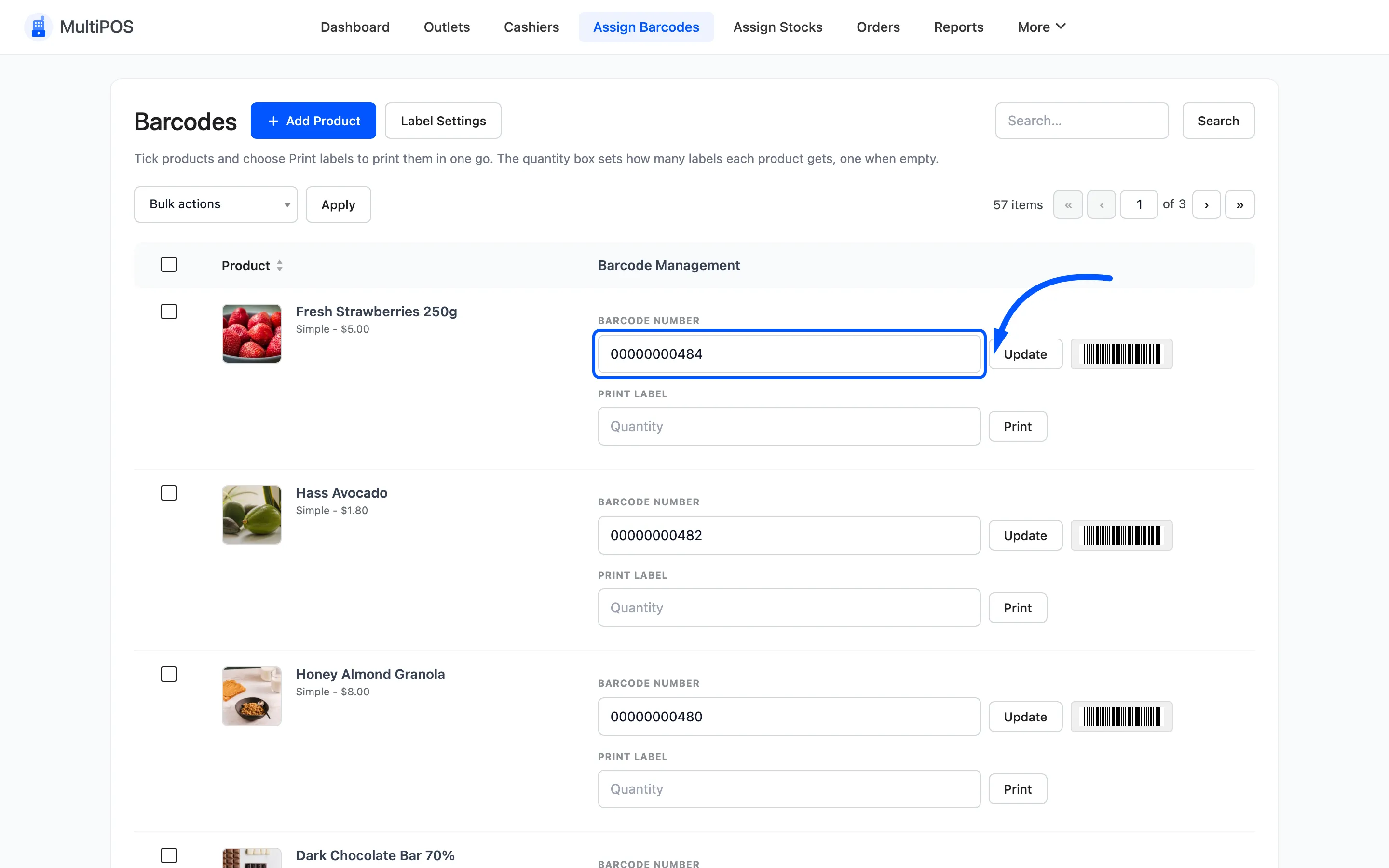The height and width of the screenshot is (868, 1389).
Task: Update barcode for Honey Almond Granola
Action: point(1025,717)
